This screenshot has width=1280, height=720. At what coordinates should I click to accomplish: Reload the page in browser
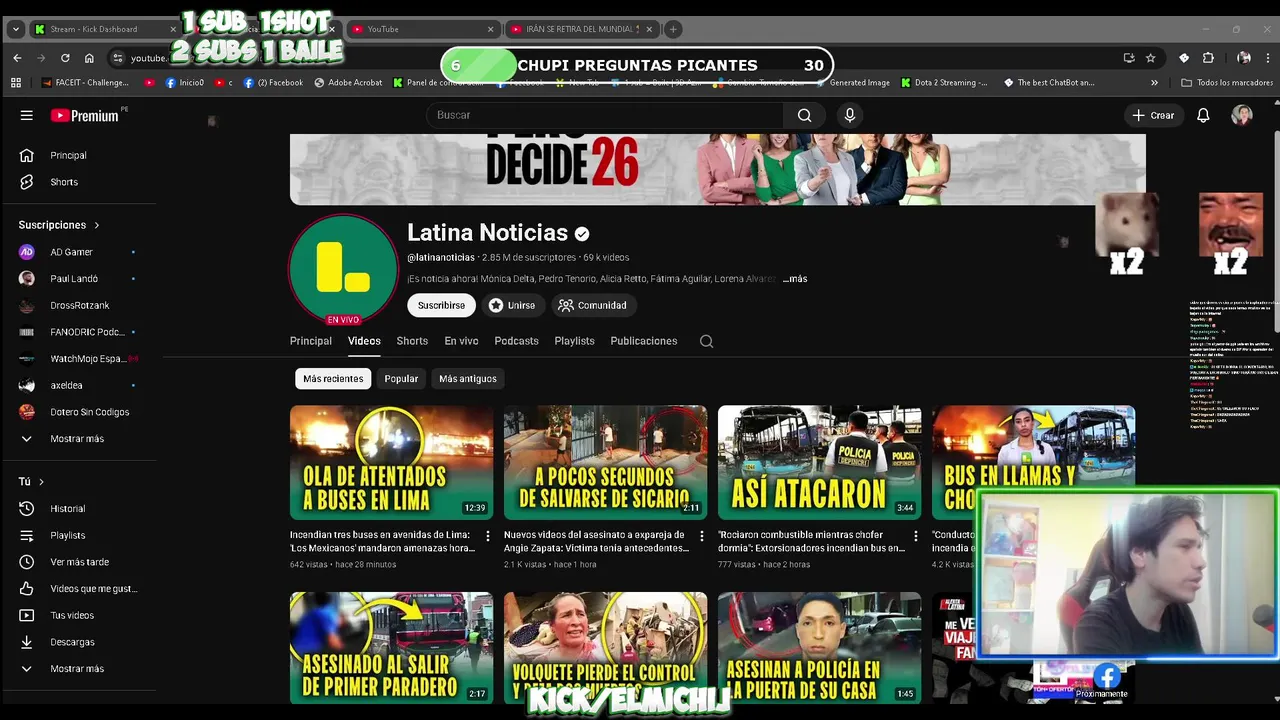[x=65, y=58]
